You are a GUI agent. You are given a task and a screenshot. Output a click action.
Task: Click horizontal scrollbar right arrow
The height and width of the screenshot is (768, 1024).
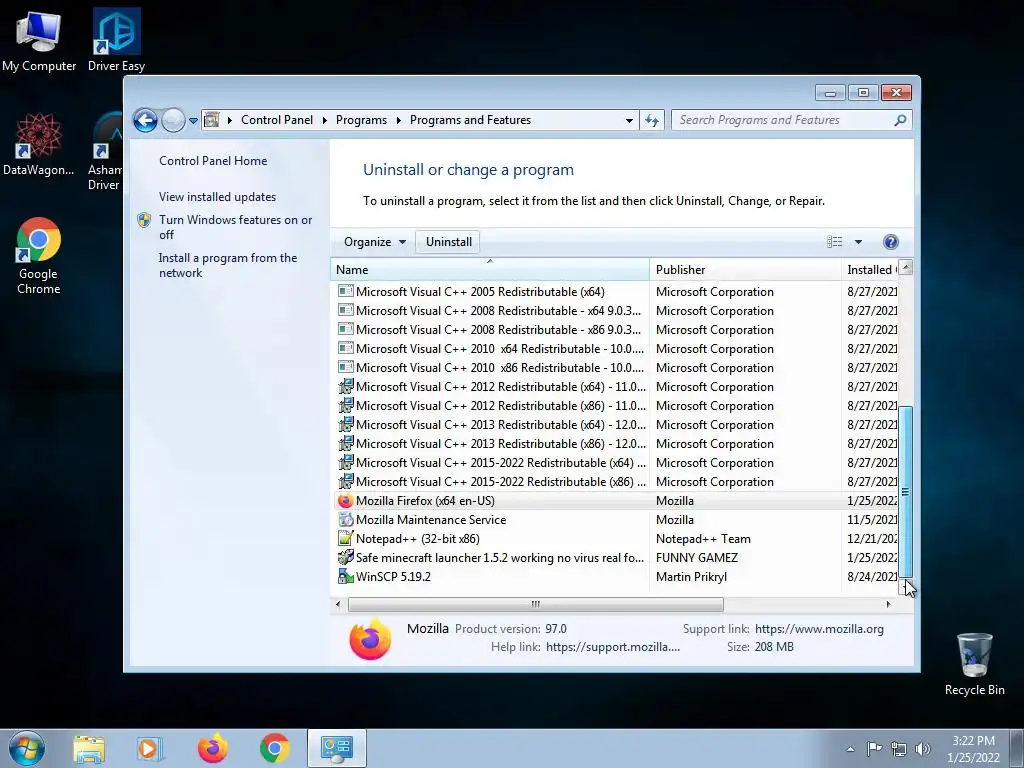pos(888,605)
